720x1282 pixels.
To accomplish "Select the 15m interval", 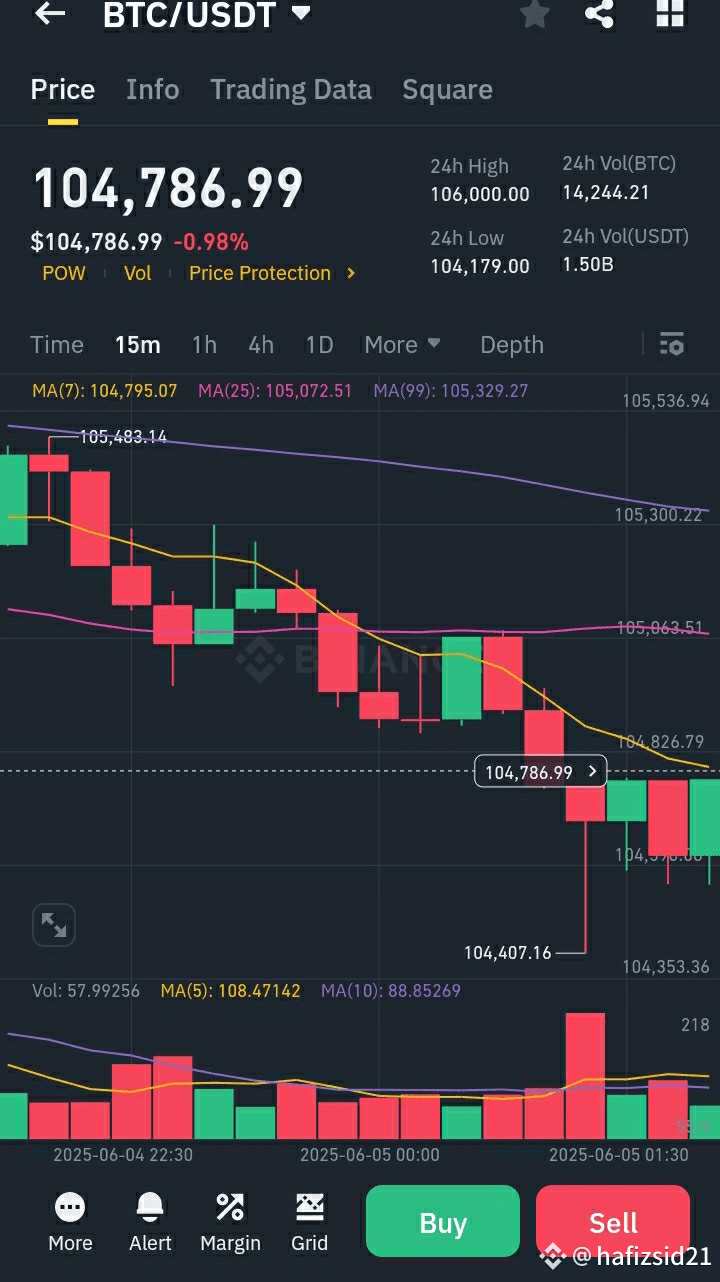I will 138,345.
